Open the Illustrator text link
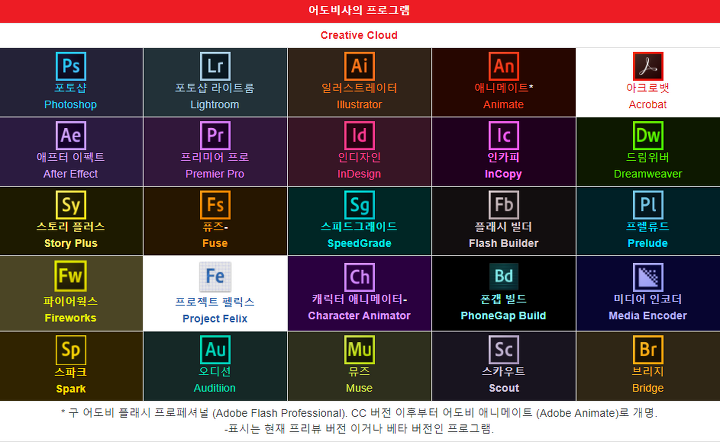Screen dimensions: 720x442 click(359, 105)
